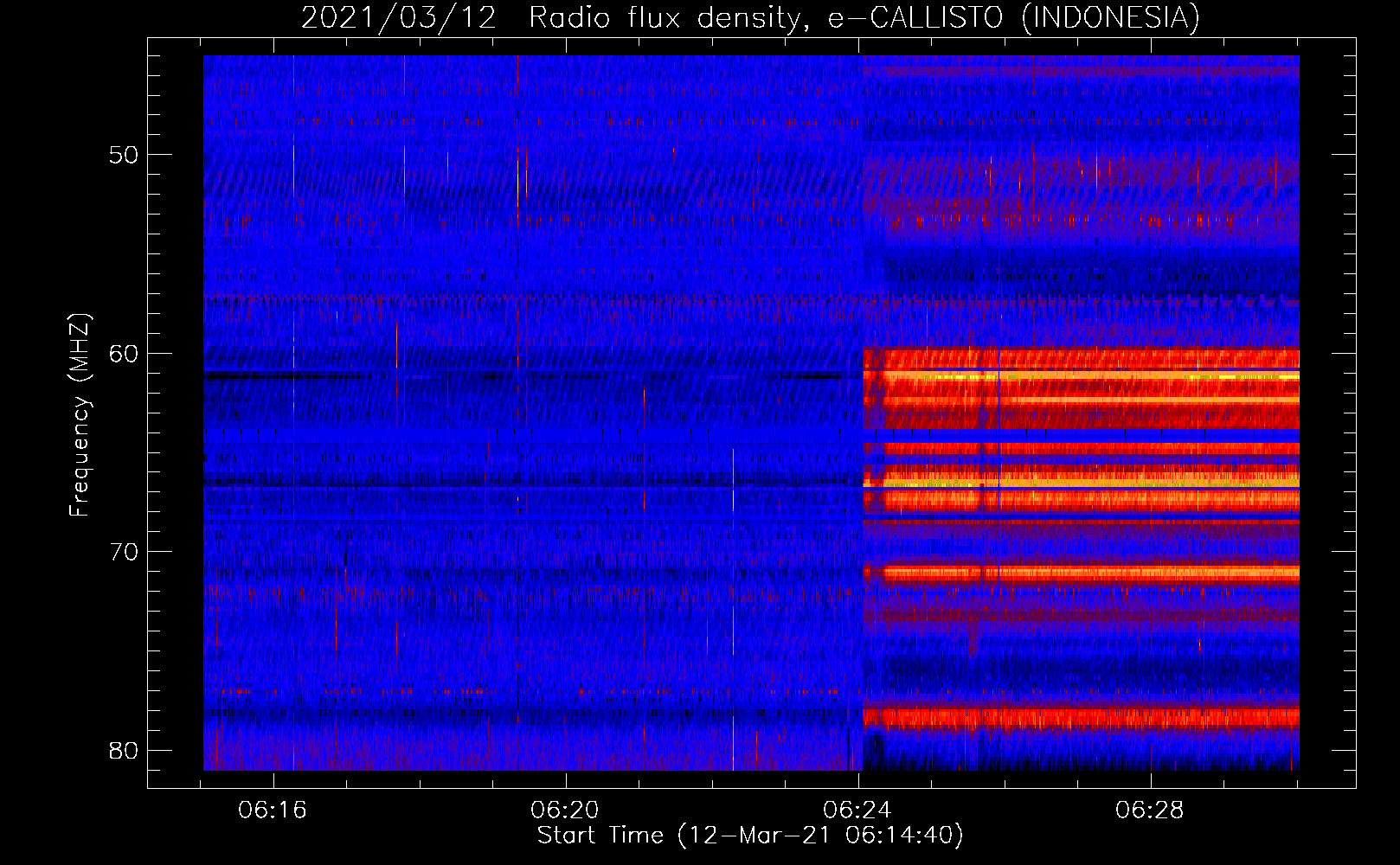Click the 06:20 time tick label
This screenshot has height=865, width=1400.
point(565,811)
